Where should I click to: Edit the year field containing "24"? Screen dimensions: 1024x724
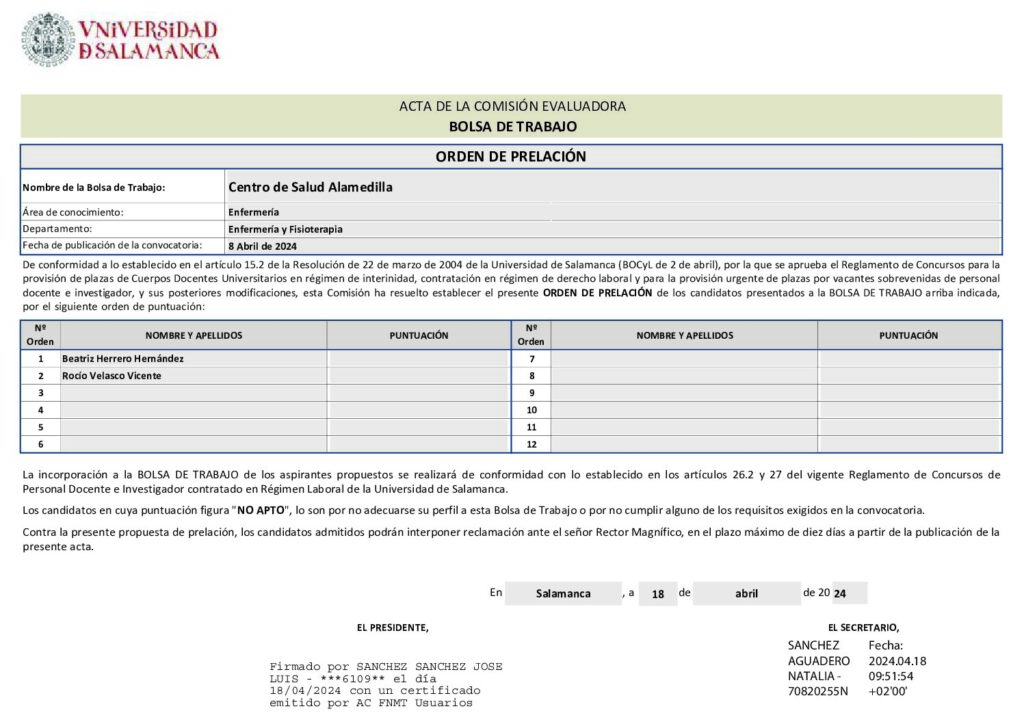click(x=849, y=593)
